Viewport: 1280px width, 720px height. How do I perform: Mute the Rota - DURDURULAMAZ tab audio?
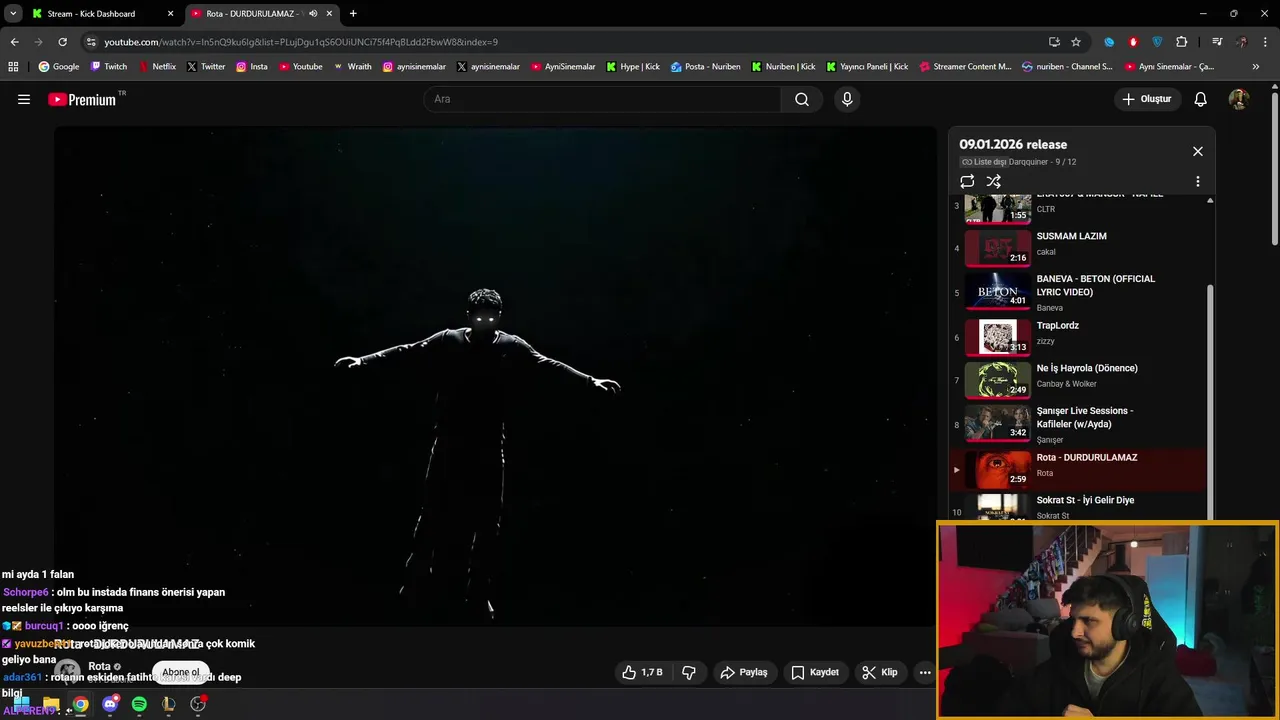point(313,14)
